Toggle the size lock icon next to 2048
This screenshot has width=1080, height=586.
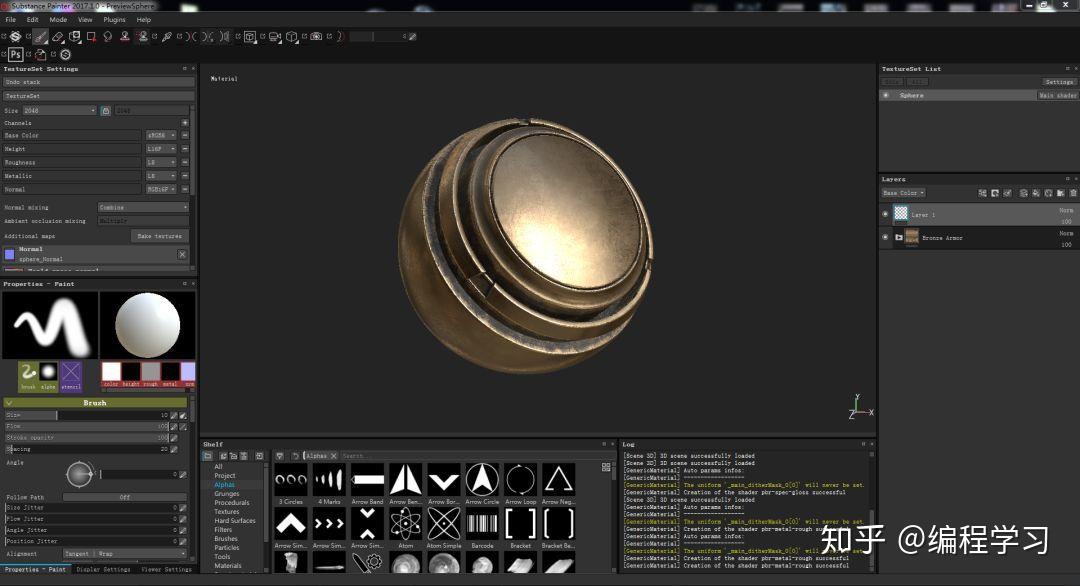[x=105, y=110]
